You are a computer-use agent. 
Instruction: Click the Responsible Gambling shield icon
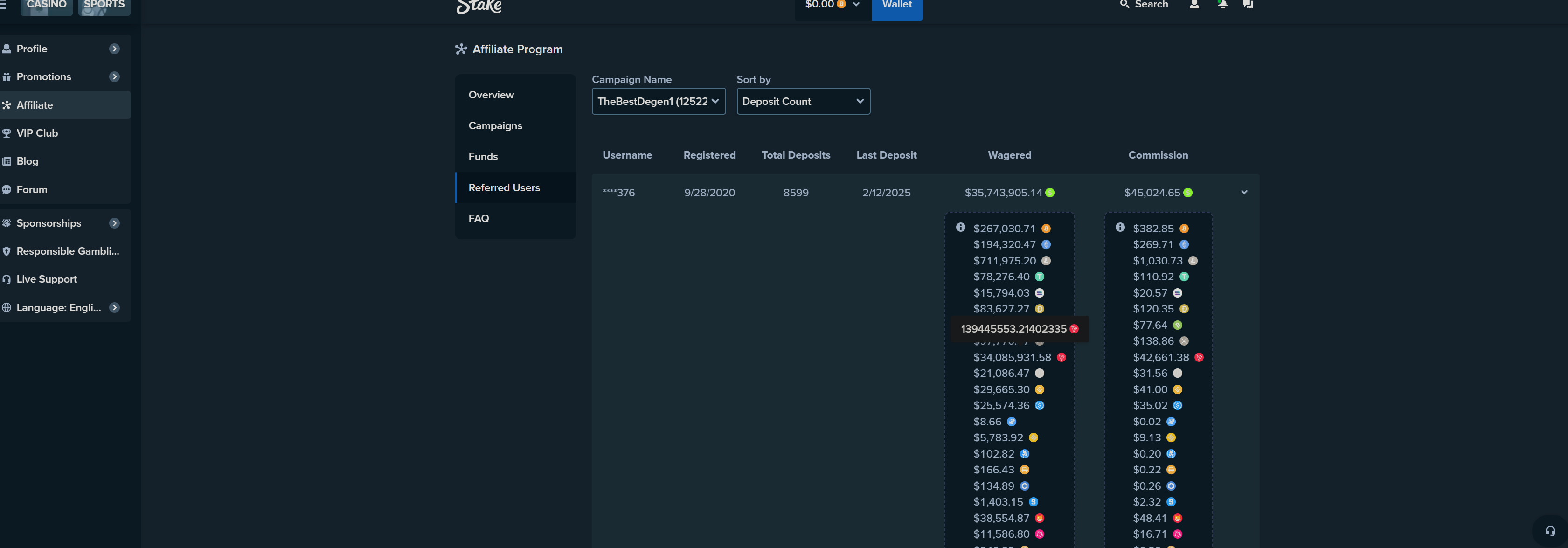pyautogui.click(x=7, y=251)
